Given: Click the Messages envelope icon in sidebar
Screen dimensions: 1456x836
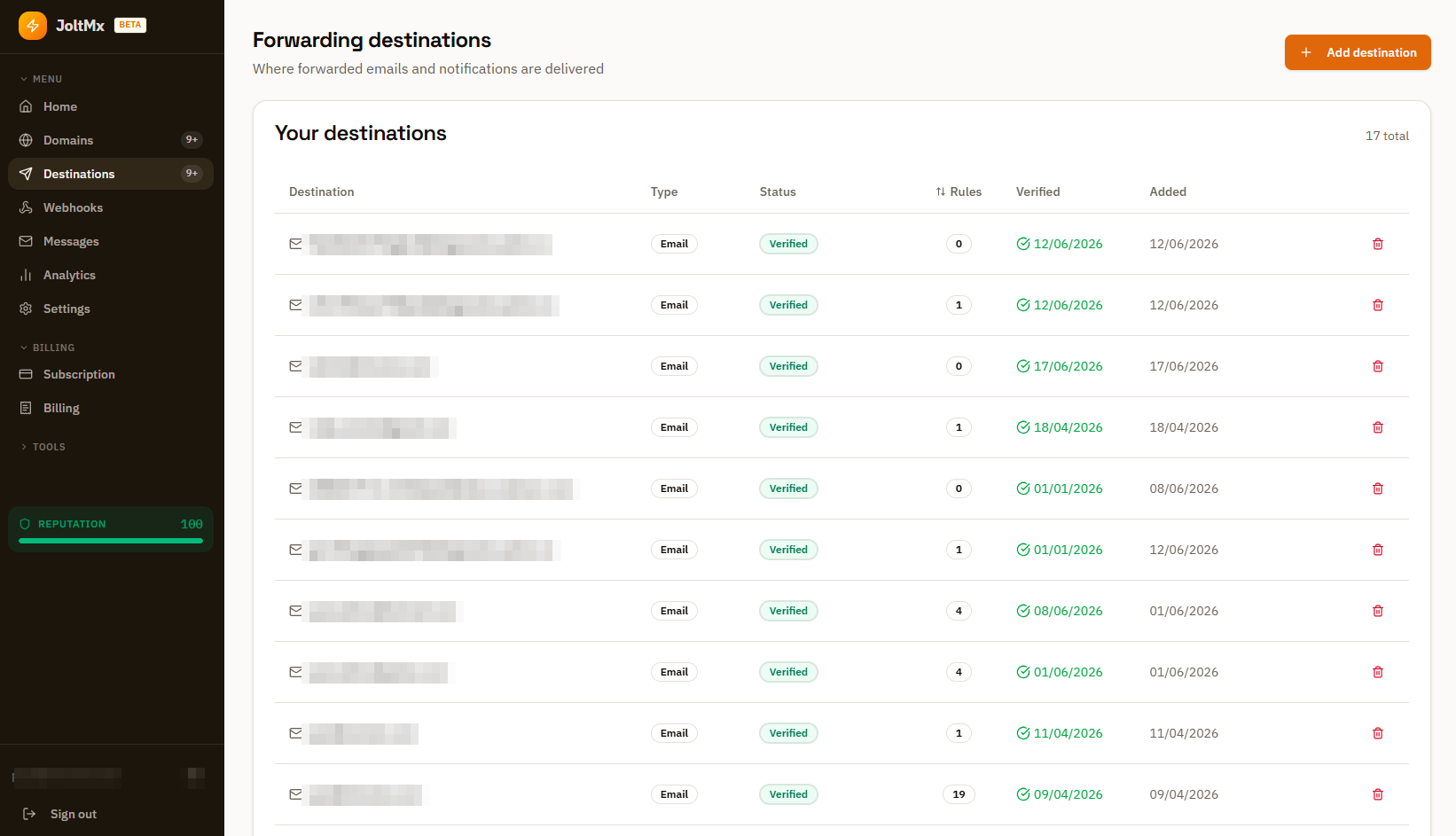Looking at the screenshot, I should click(26, 241).
